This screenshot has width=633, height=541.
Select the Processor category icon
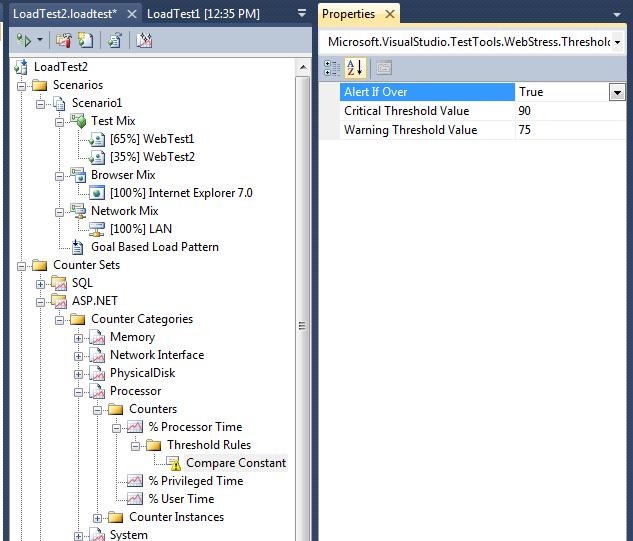[x=97, y=391]
